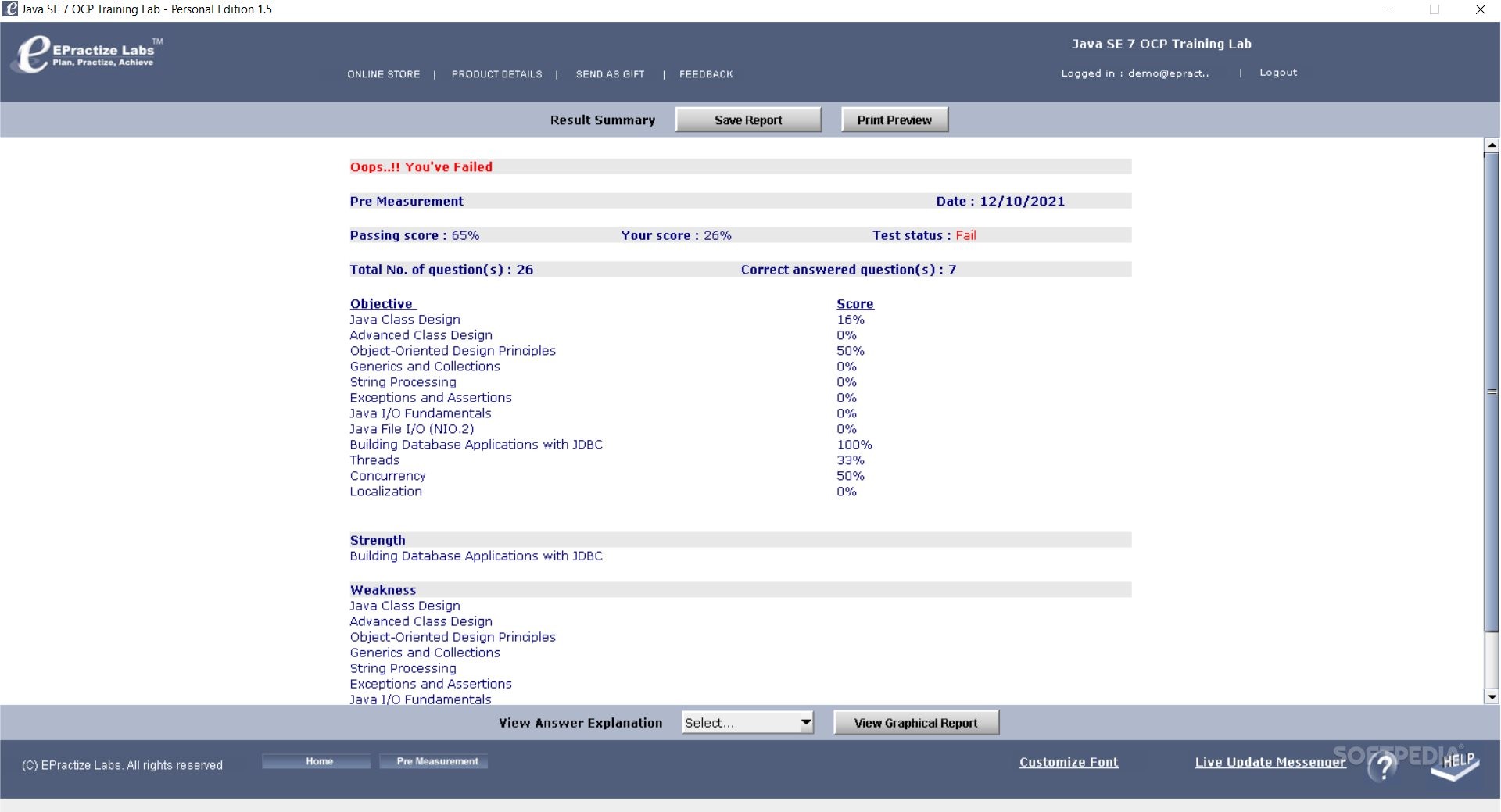Open the ONLINE STORE menu item

(384, 74)
